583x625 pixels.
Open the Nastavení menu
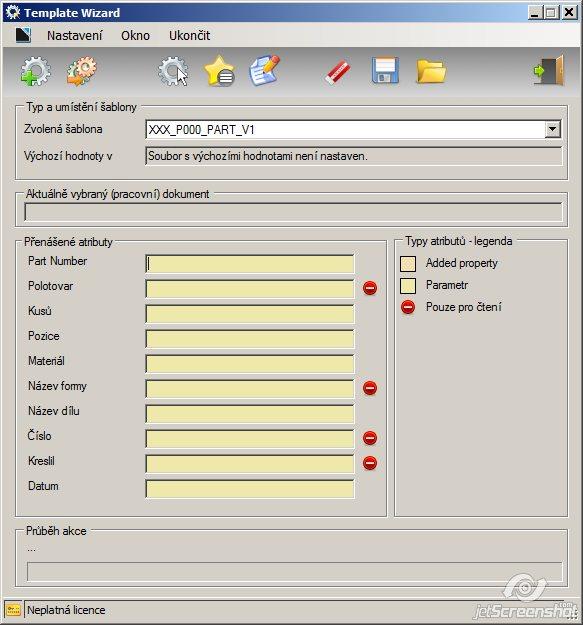75,35
